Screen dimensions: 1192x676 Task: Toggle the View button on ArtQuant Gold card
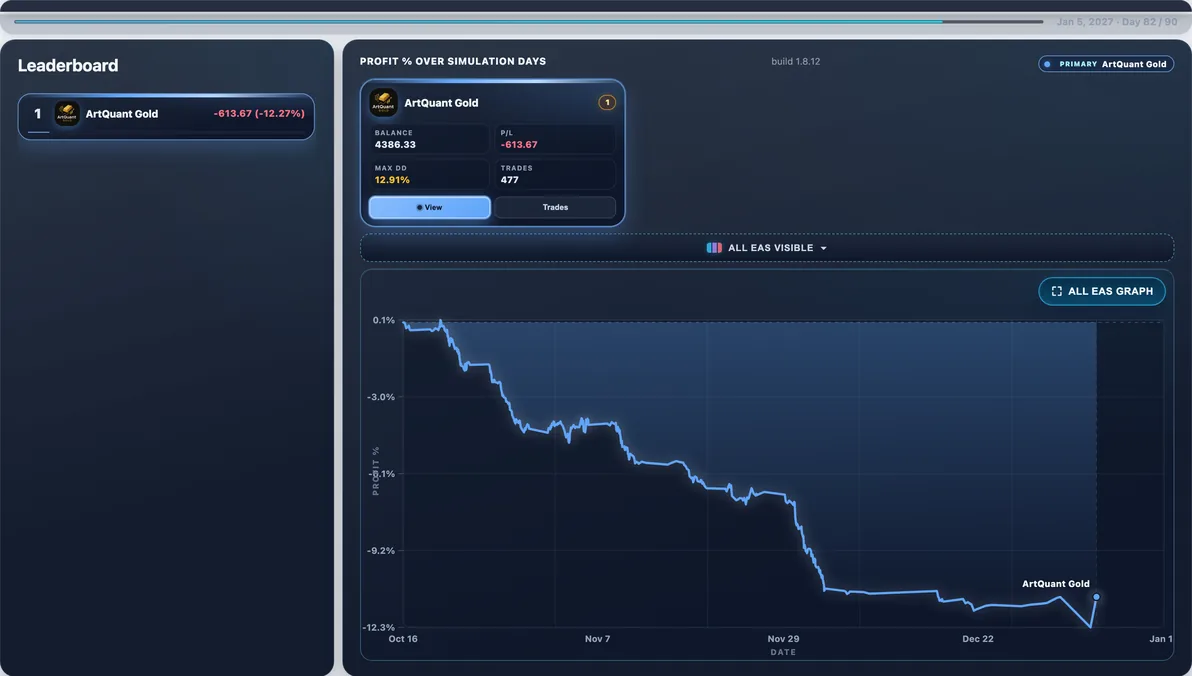tap(430, 207)
